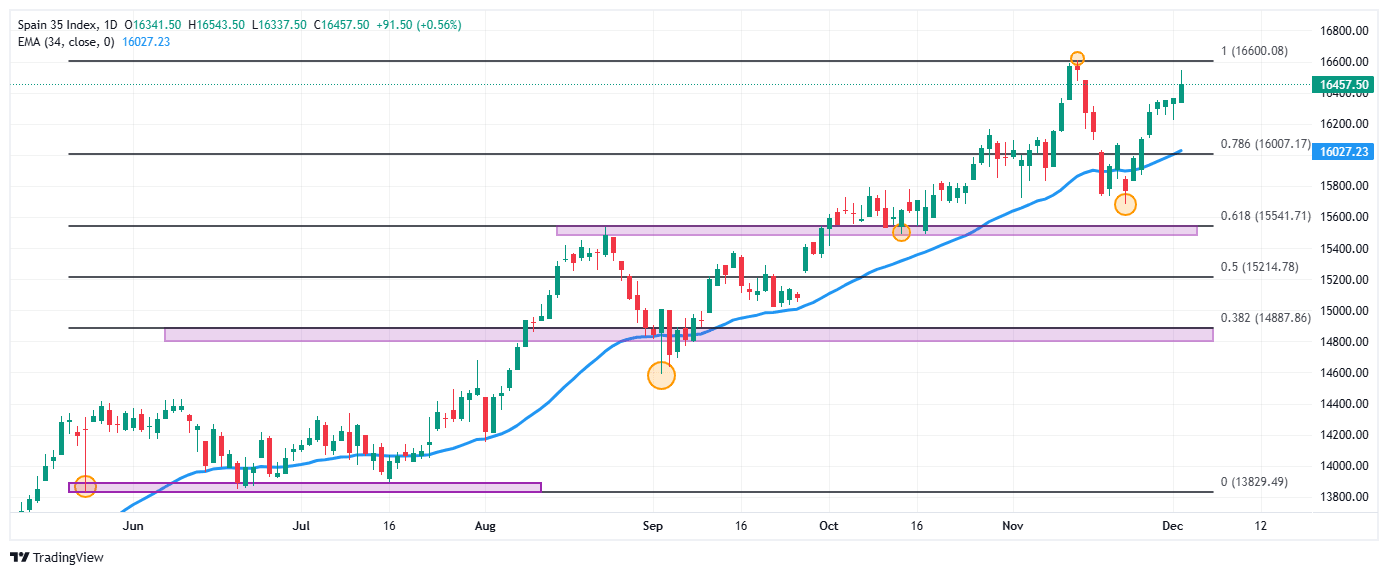1388x575 pixels.
Task: Click the 0.382 (14887.86) retracement label
Action: click(1265, 318)
